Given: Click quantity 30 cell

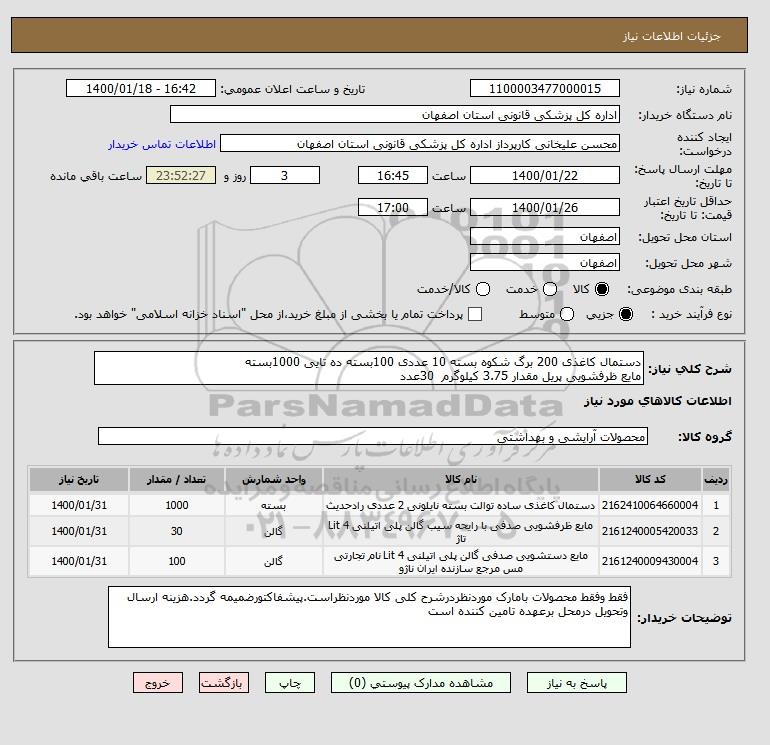Looking at the screenshot, I should 177,531.
